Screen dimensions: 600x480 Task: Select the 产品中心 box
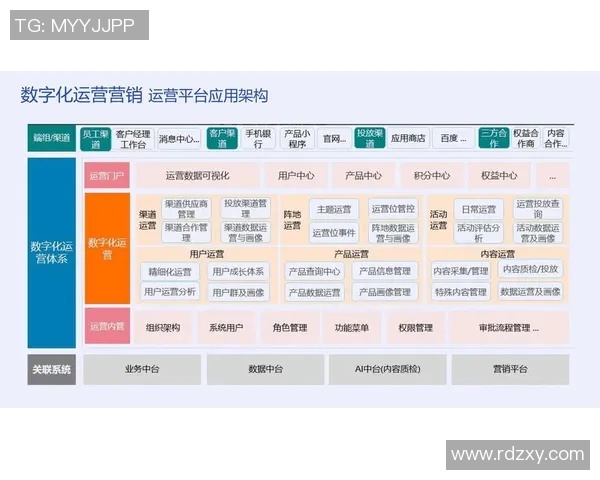point(363,175)
